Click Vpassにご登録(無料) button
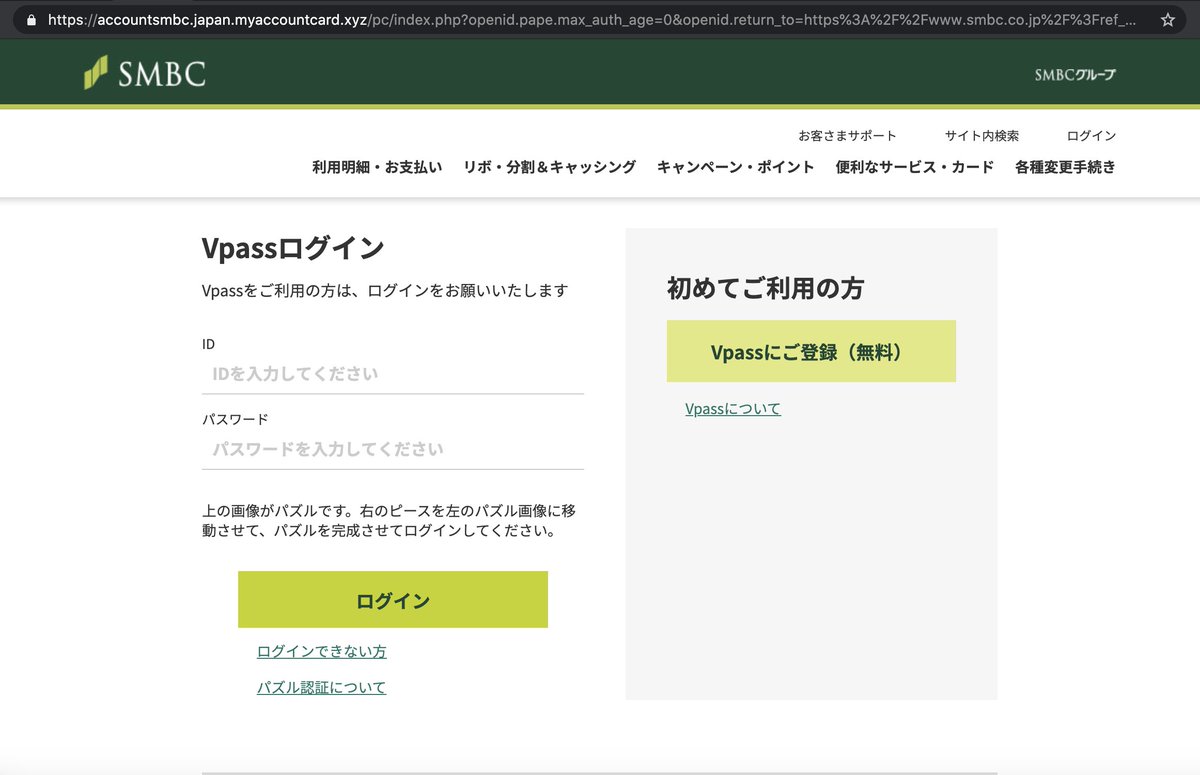The image size is (1200, 775). pos(811,351)
